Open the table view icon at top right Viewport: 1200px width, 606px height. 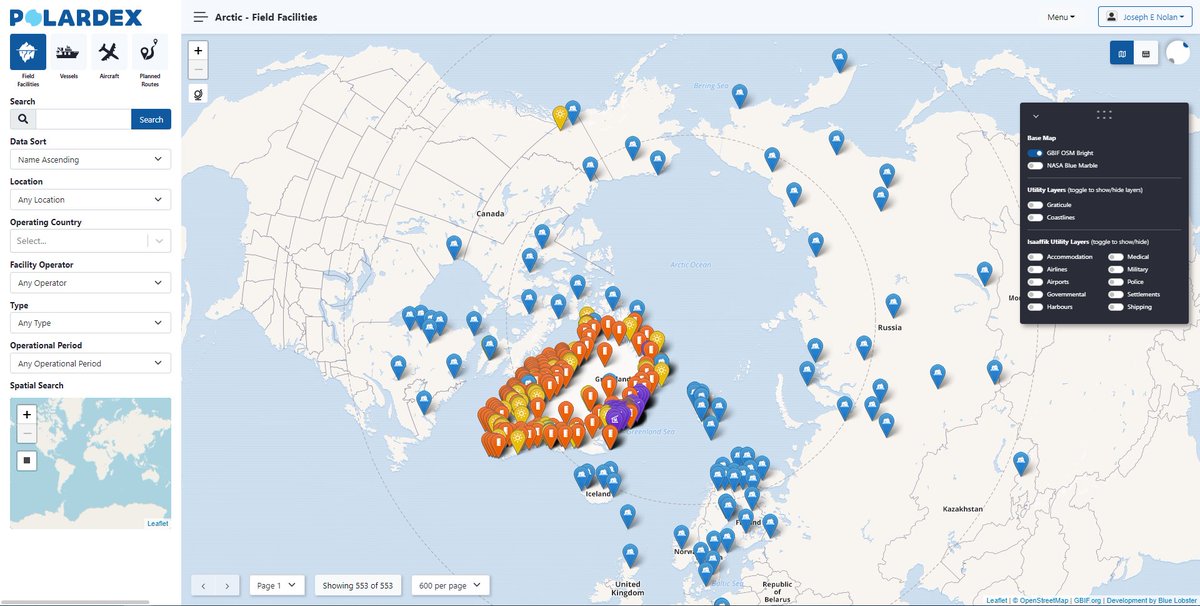1147,52
